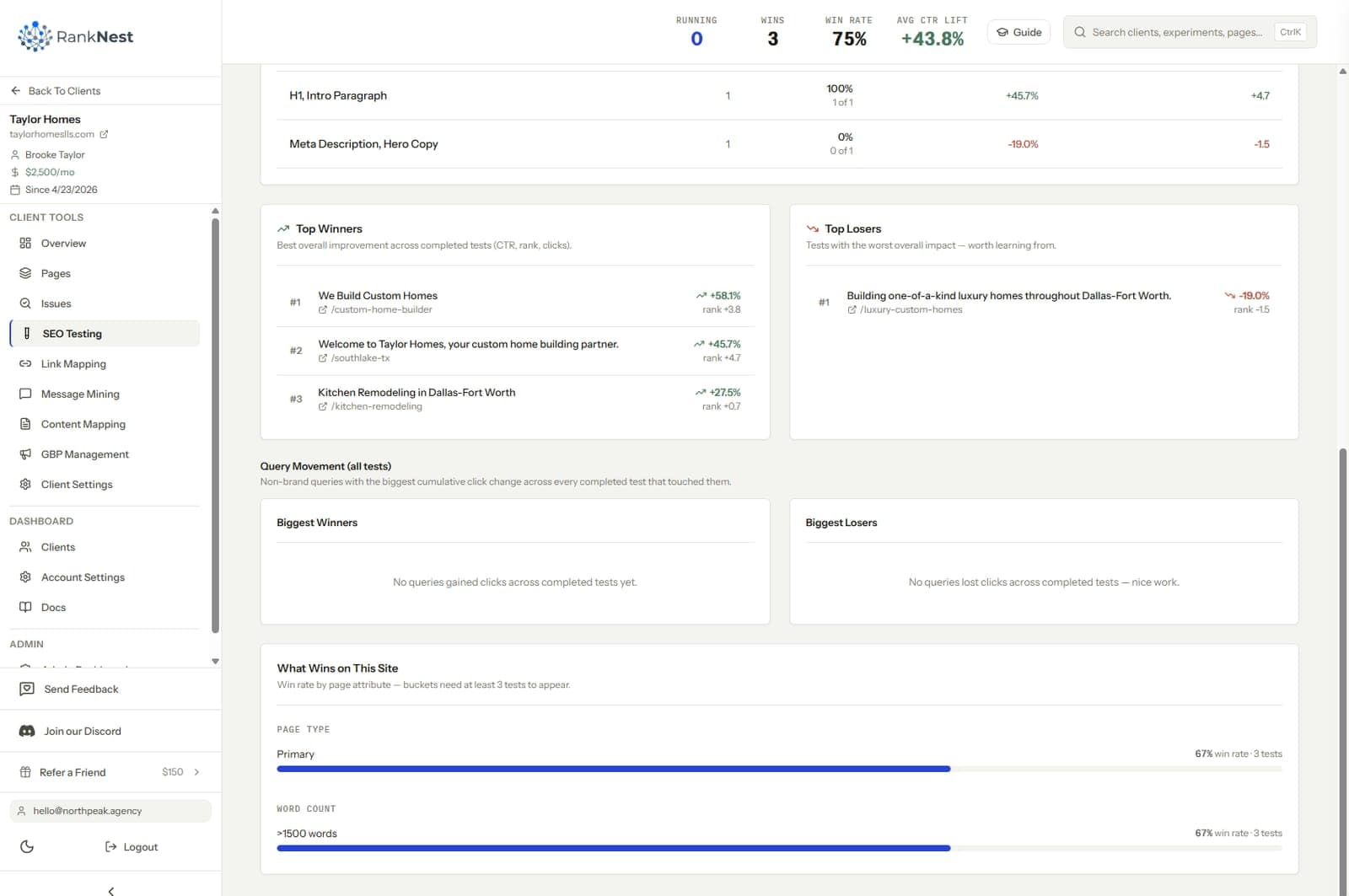
Task: Click the Client Settings gear icon
Action: click(25, 485)
